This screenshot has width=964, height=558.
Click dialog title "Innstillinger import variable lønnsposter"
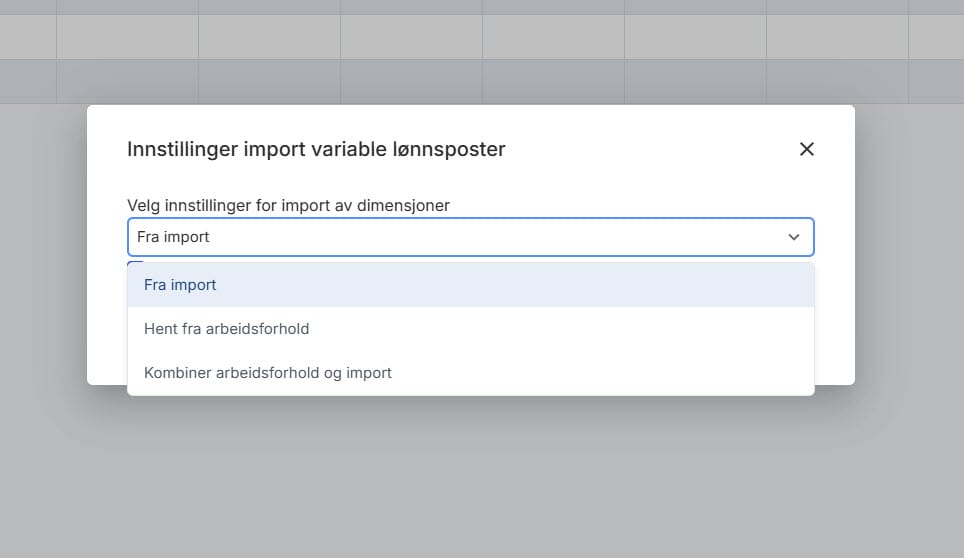[x=316, y=149]
